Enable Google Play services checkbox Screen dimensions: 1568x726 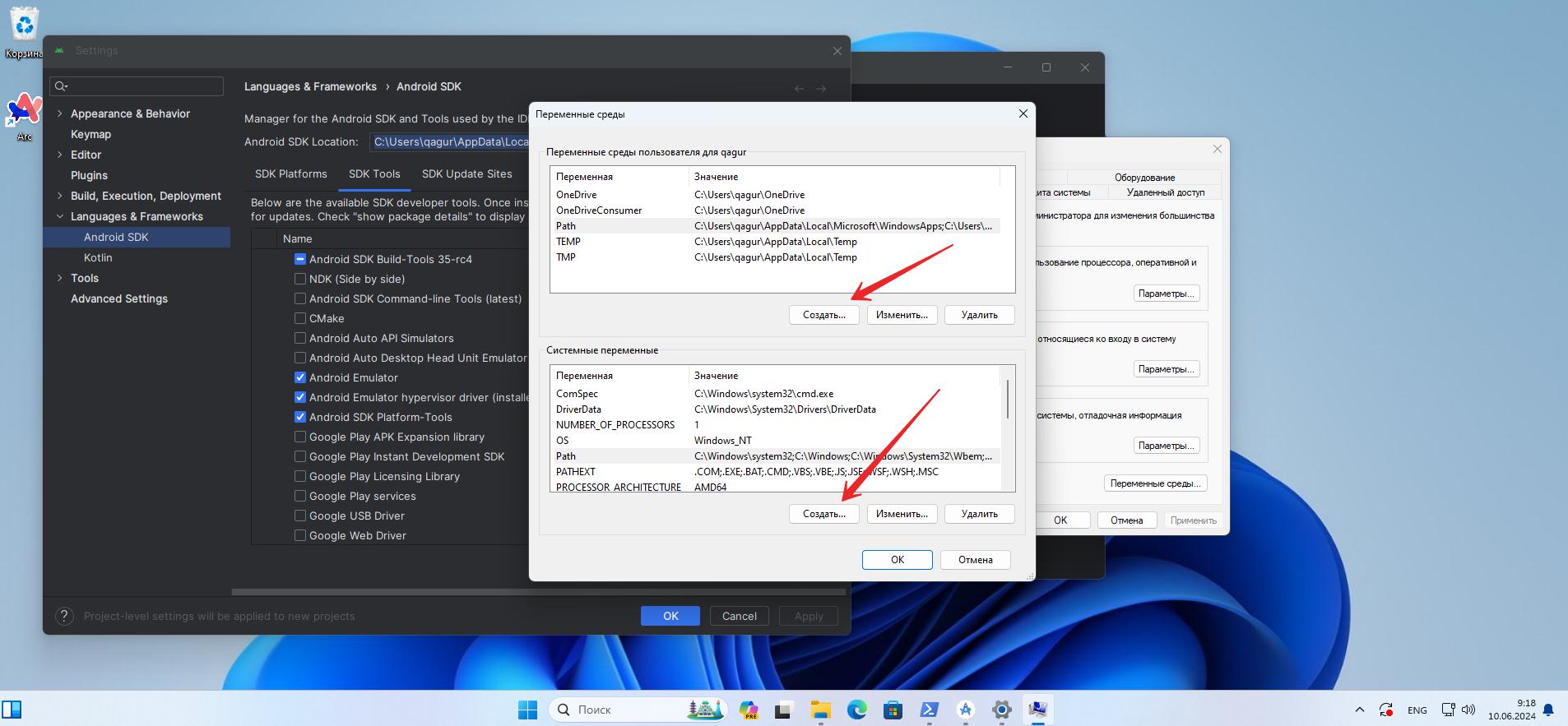pyautogui.click(x=300, y=496)
